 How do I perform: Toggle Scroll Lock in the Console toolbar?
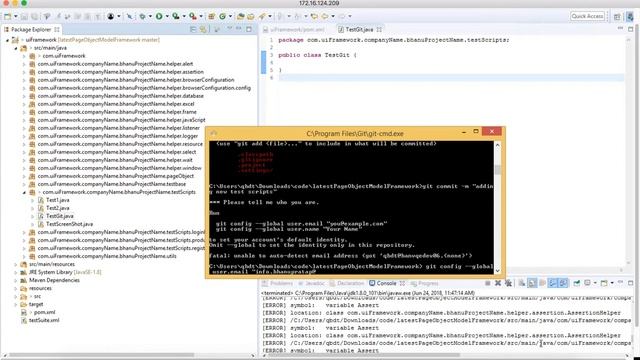pyautogui.click(x=532, y=283)
